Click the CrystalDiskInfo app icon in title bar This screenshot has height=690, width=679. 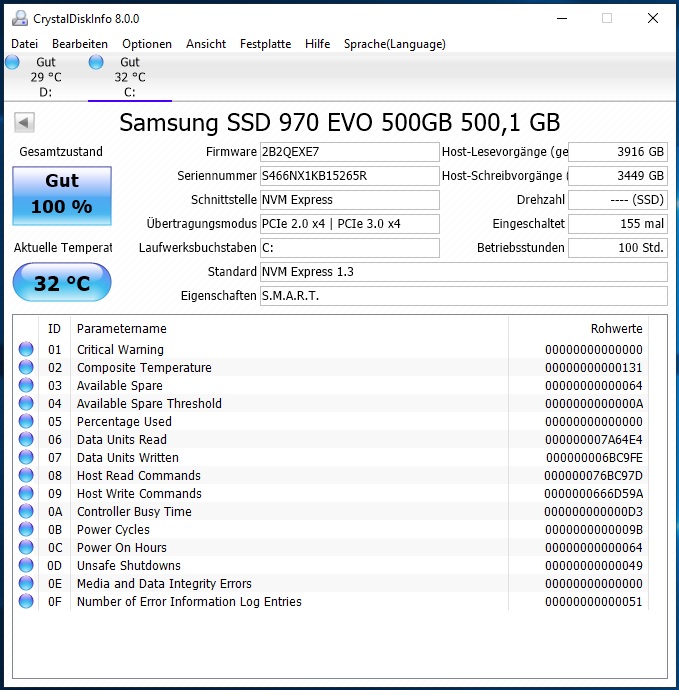point(20,18)
